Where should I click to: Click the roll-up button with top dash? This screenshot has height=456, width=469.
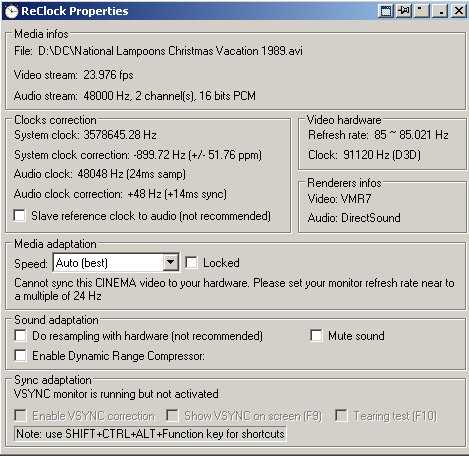coord(422,11)
